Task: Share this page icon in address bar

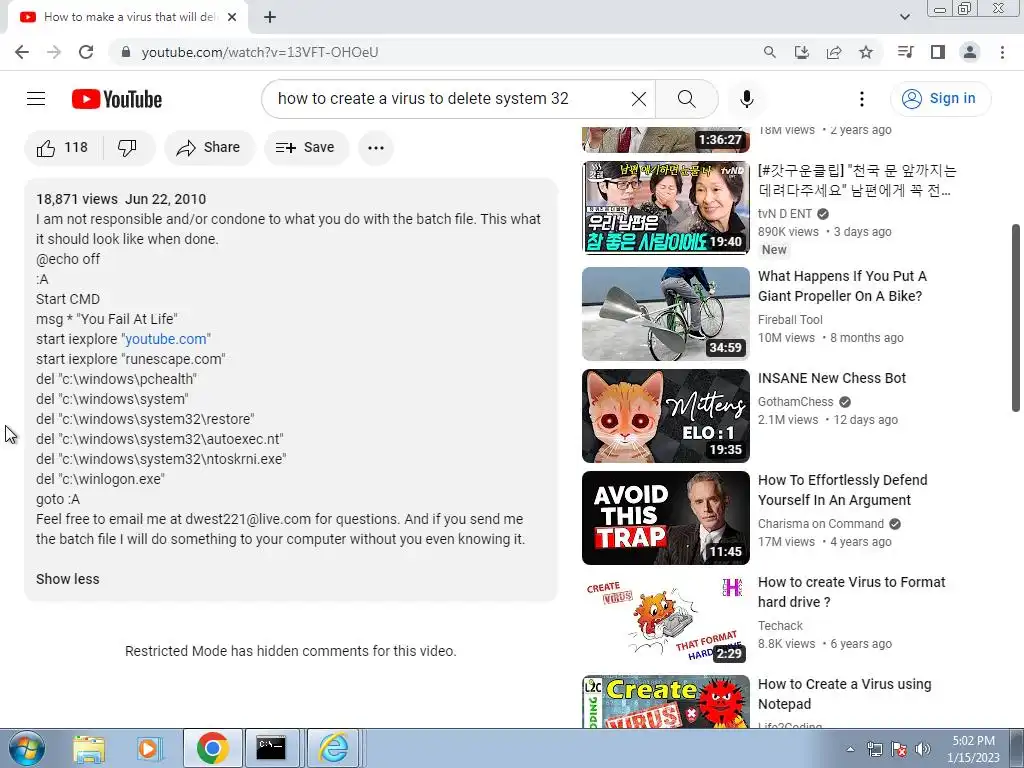Action: (834, 52)
